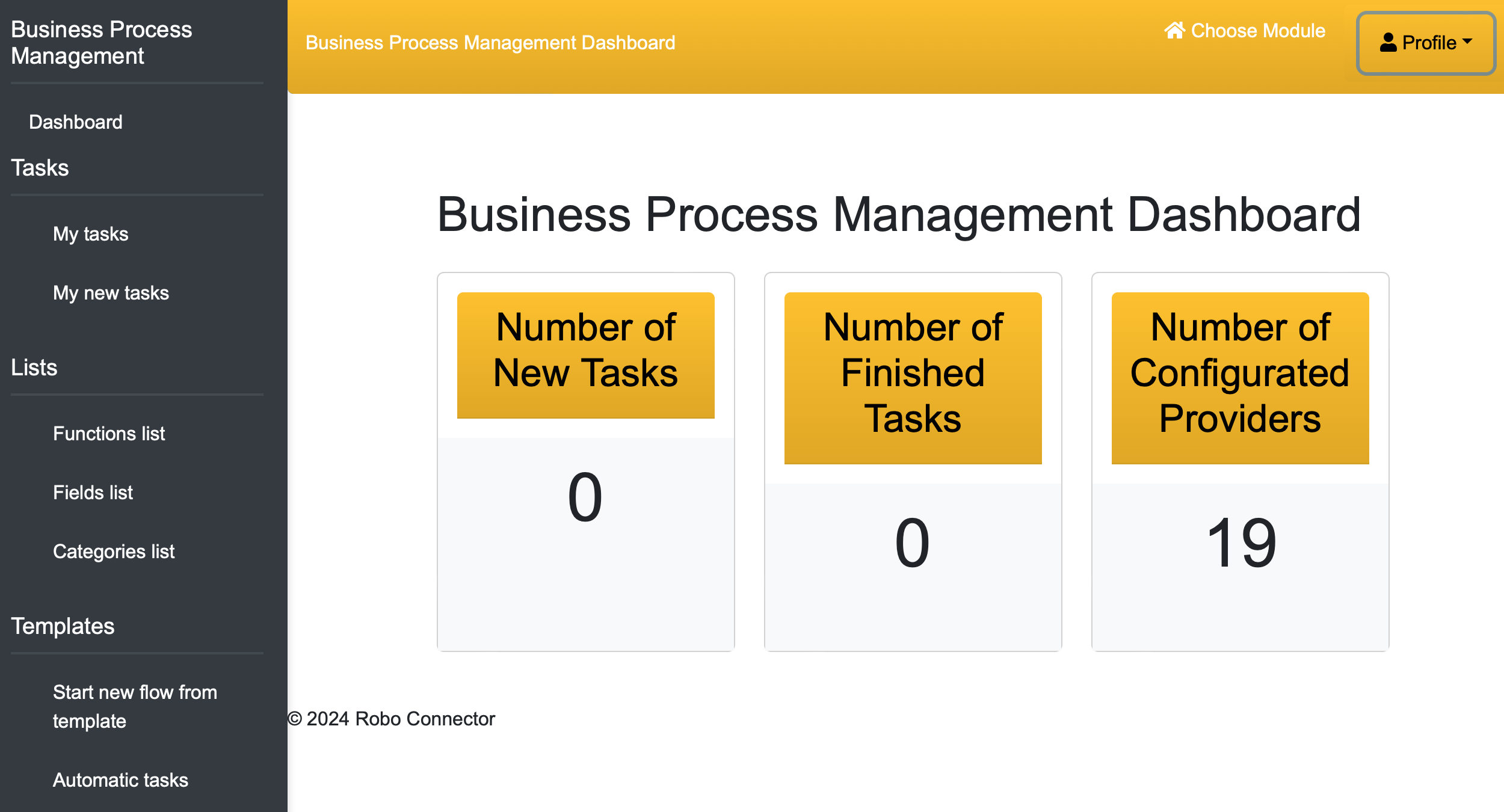Image resolution: width=1504 pixels, height=812 pixels.
Task: Click the header Business Process Management Dashboard title
Action: 490,43
